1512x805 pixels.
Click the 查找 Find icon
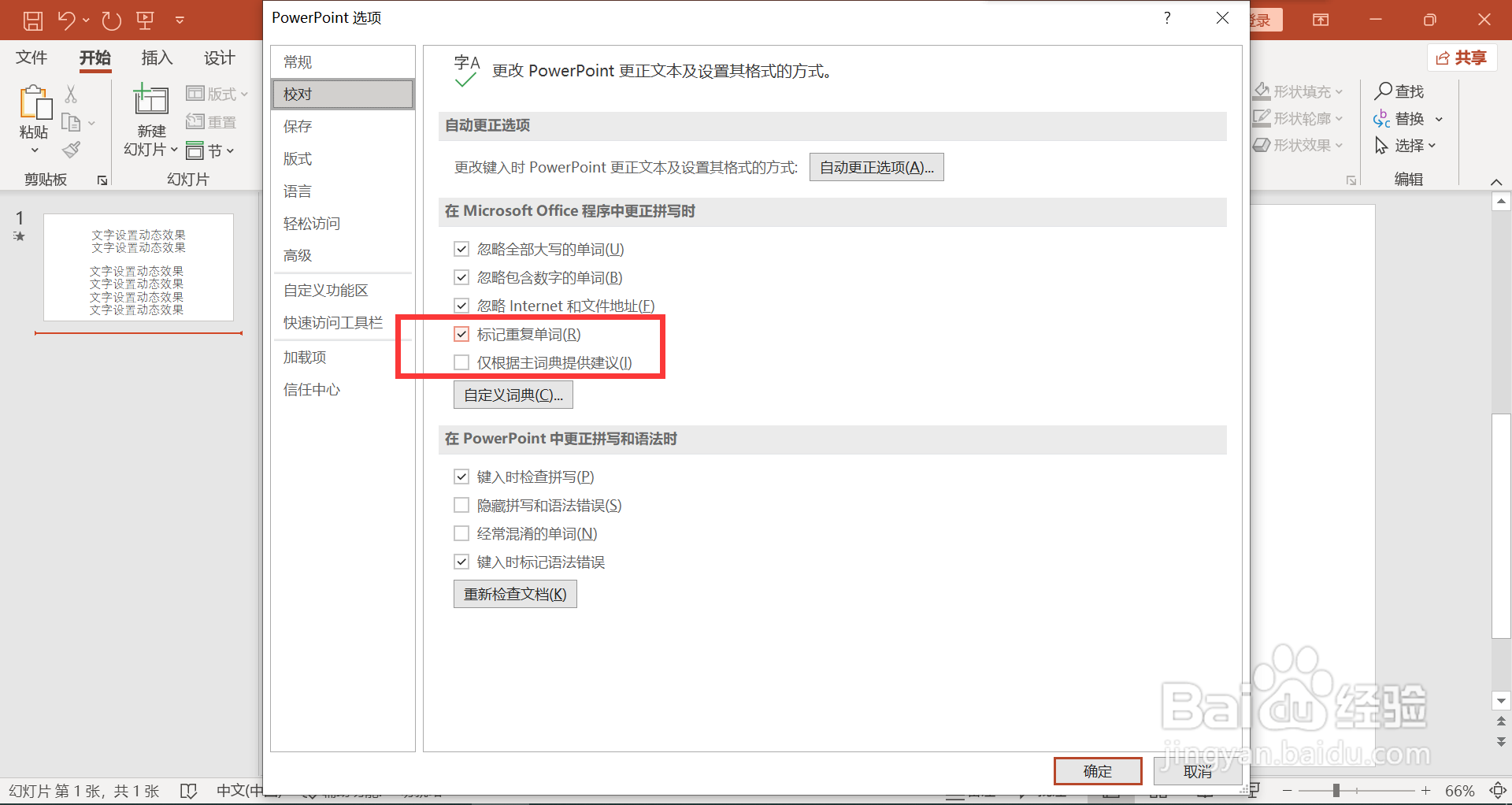(1384, 91)
